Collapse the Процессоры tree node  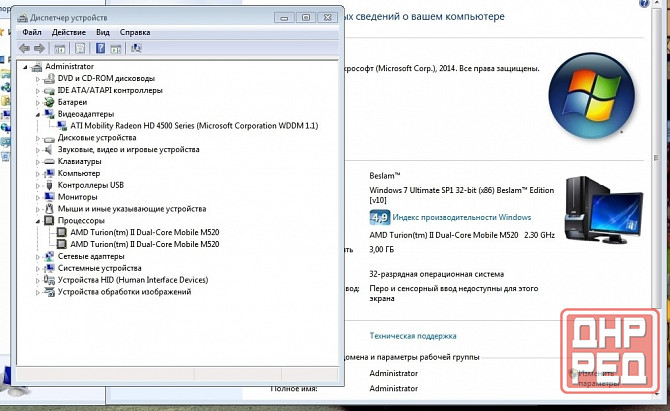(x=38, y=221)
